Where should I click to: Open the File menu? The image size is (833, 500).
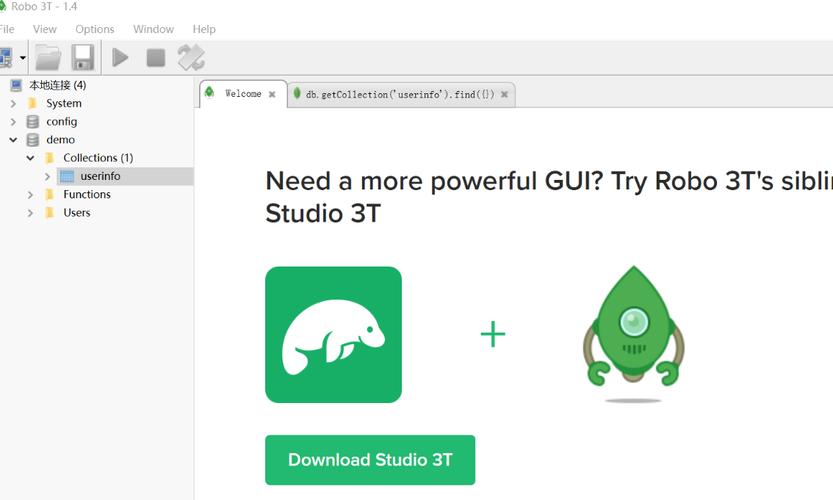[7, 29]
